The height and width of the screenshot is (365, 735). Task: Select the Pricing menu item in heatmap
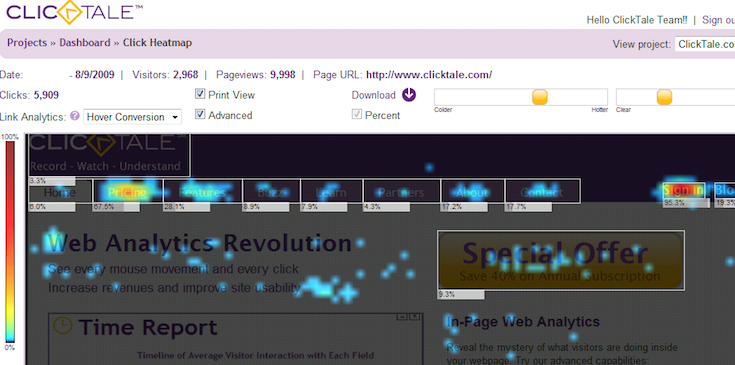(x=128, y=191)
